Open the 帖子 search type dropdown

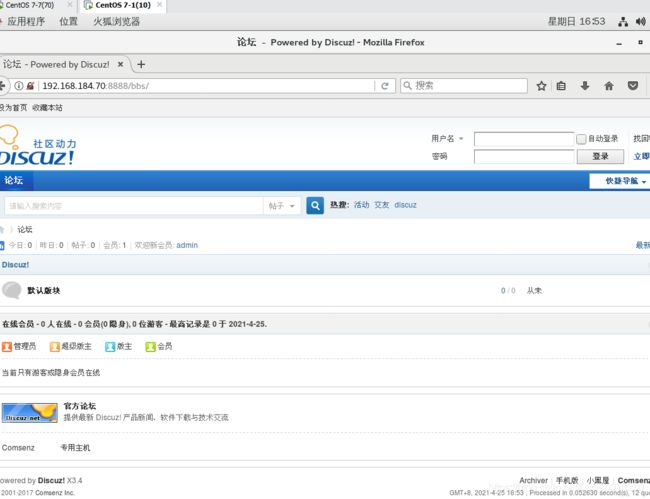pyautogui.click(x=281, y=206)
